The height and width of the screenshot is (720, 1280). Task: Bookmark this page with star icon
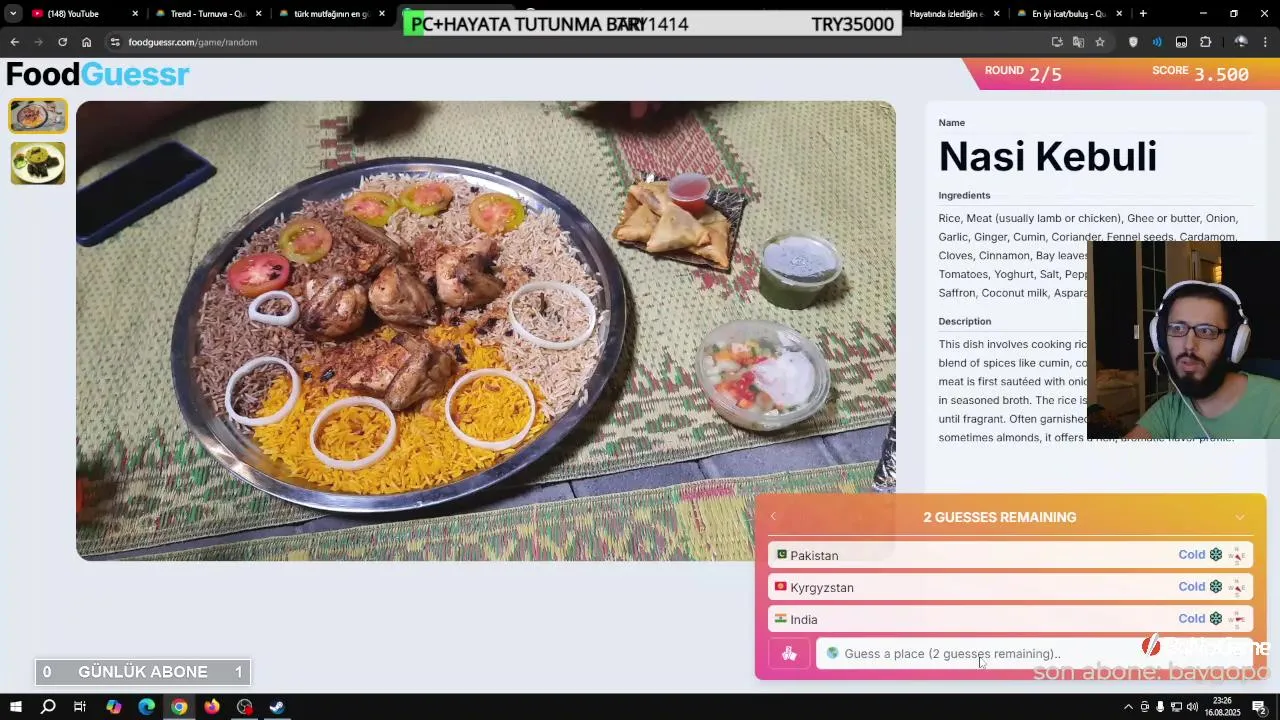(x=1100, y=42)
